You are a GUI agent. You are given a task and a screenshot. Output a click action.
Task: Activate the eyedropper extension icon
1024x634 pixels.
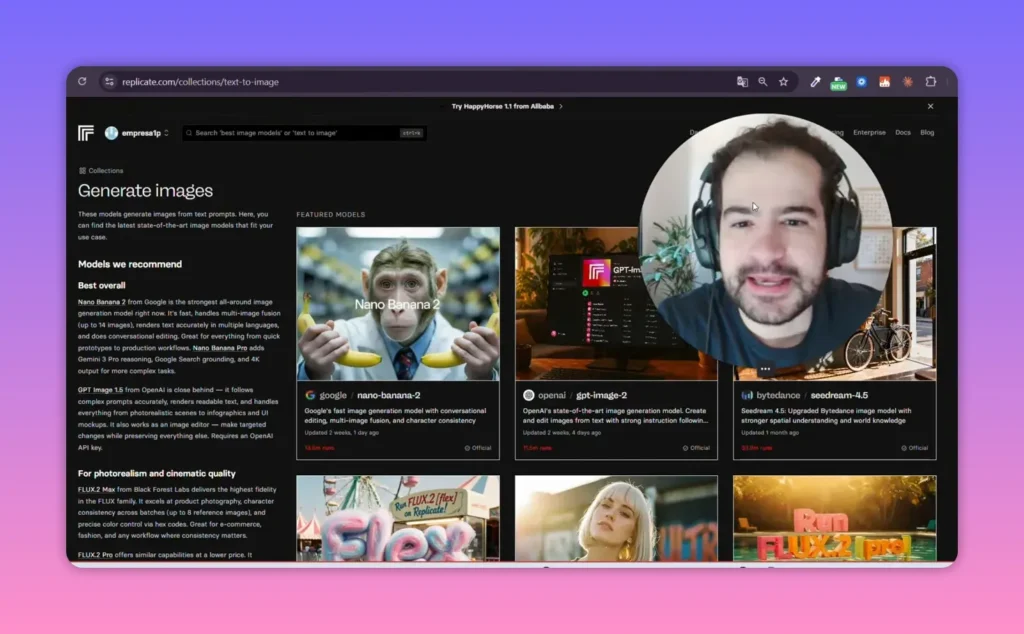[x=815, y=82]
